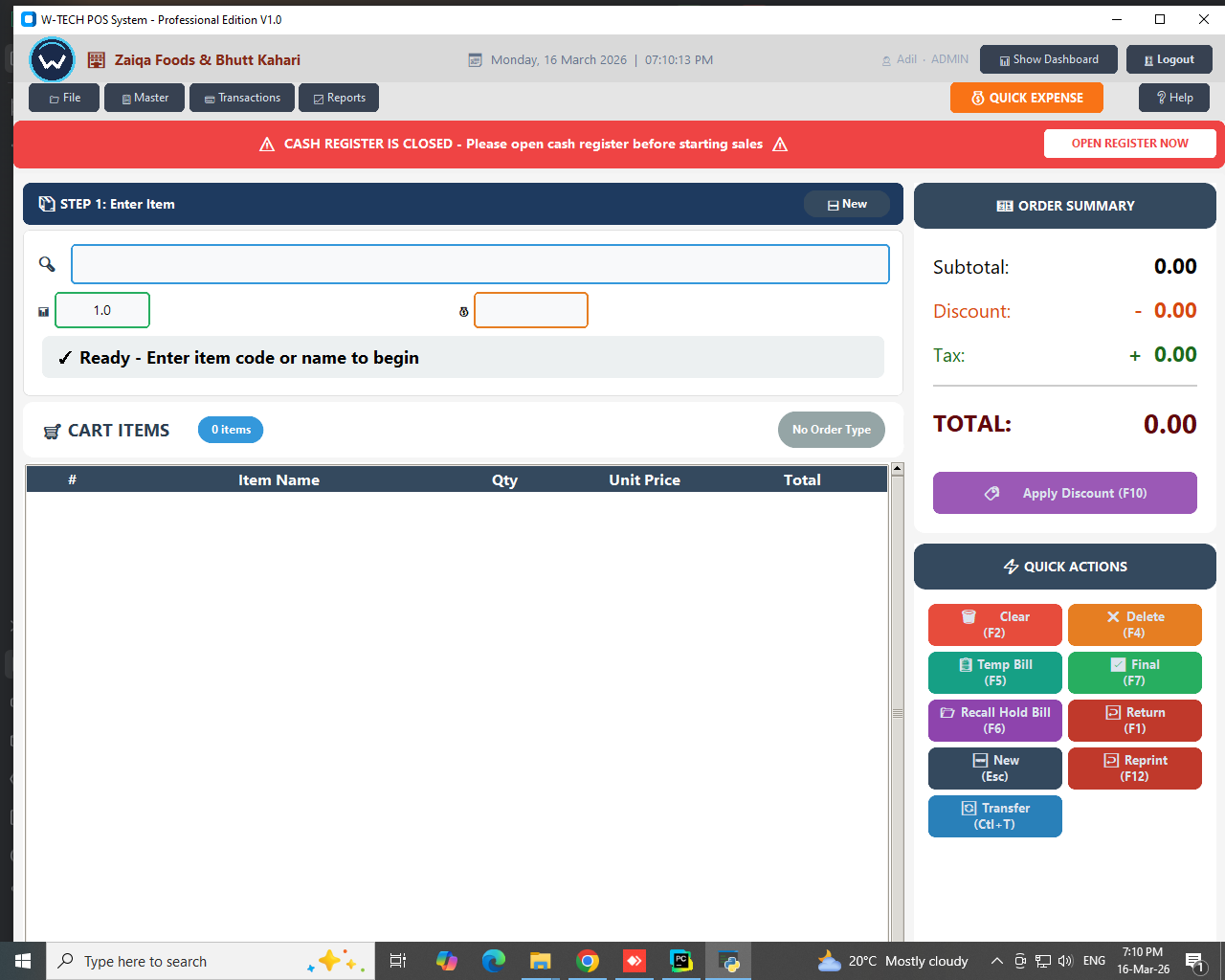This screenshot has height=980, width=1225.
Task: Click the New (Esc) quick action
Action: (995, 768)
